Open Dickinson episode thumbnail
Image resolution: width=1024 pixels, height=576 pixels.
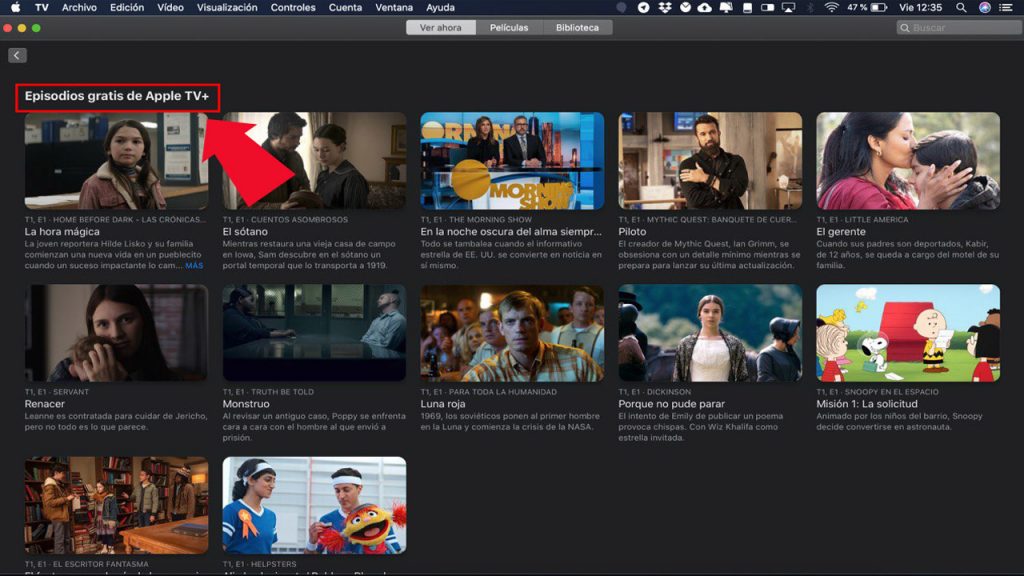(x=710, y=333)
